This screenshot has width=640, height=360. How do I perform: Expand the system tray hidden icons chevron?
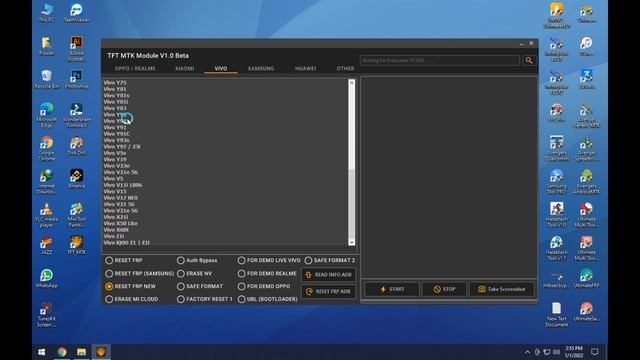[x=527, y=352]
